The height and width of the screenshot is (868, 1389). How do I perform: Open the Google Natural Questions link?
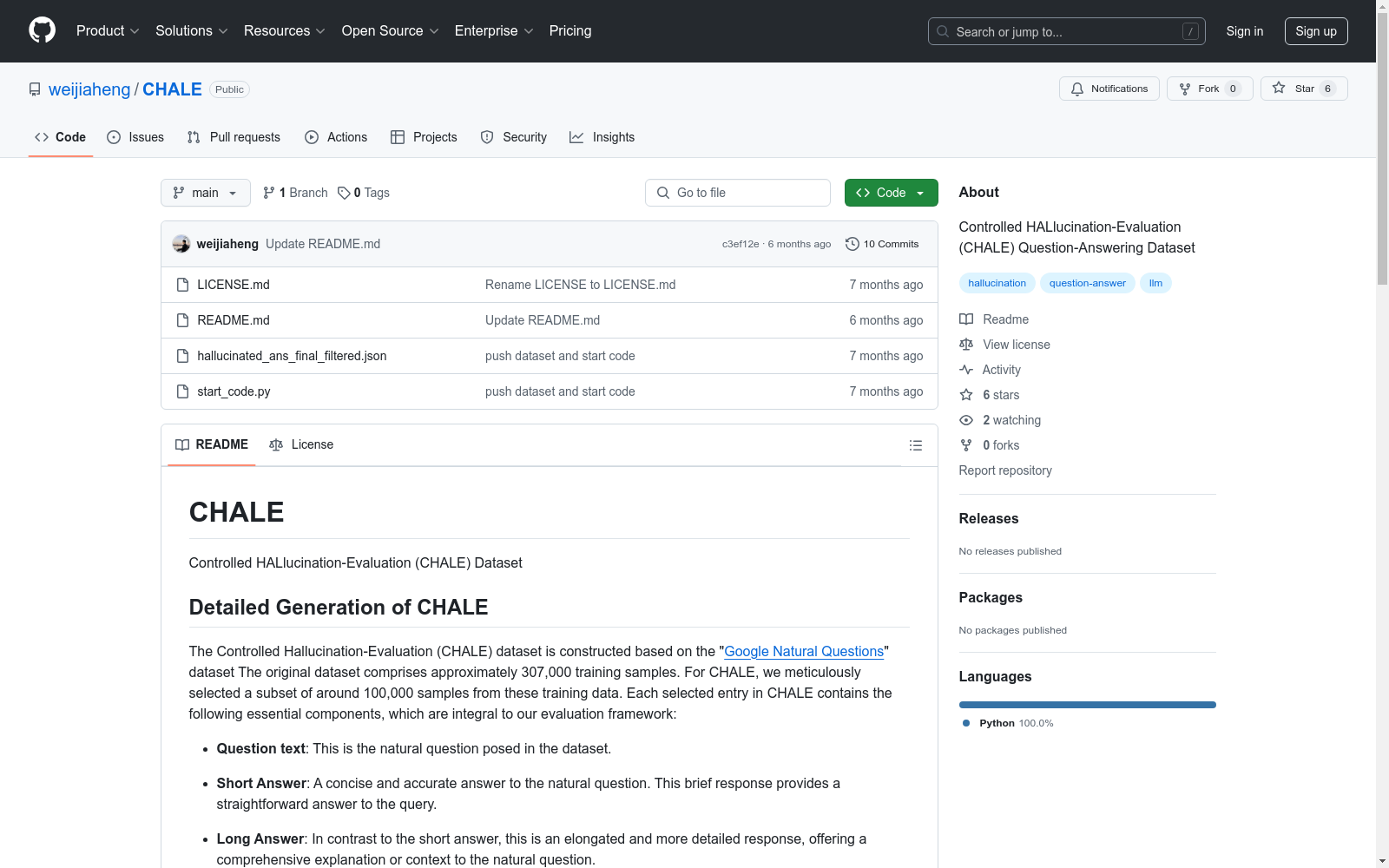[804, 651]
